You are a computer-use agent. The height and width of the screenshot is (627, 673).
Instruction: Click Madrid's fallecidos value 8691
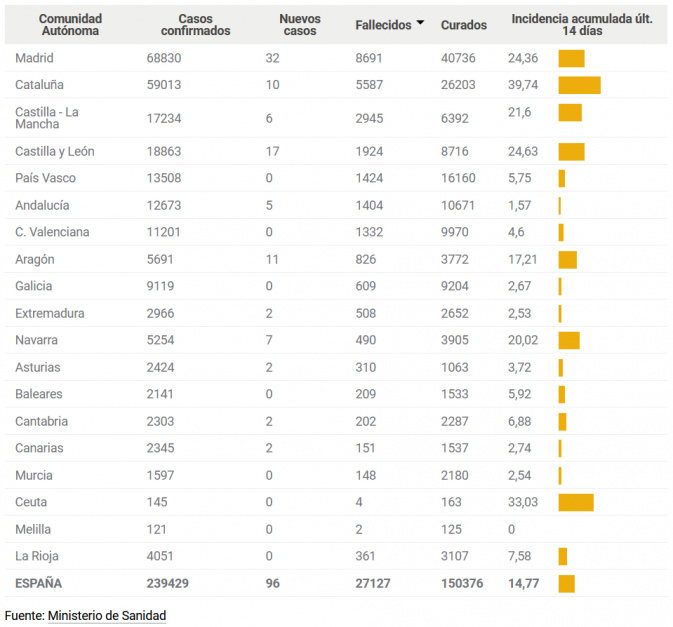(369, 58)
